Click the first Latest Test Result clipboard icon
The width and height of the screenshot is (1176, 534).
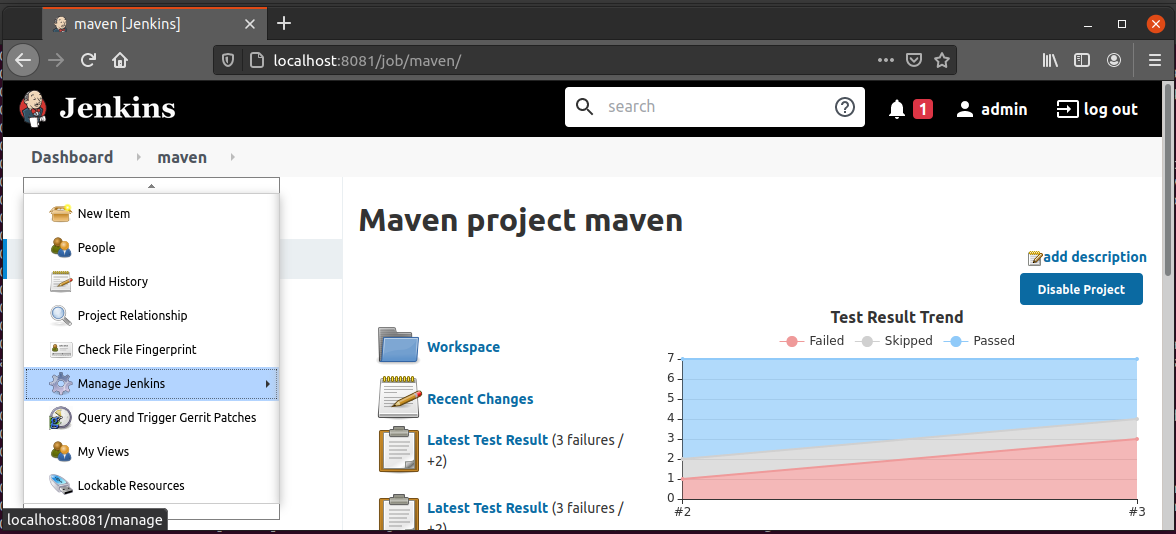[x=398, y=448]
